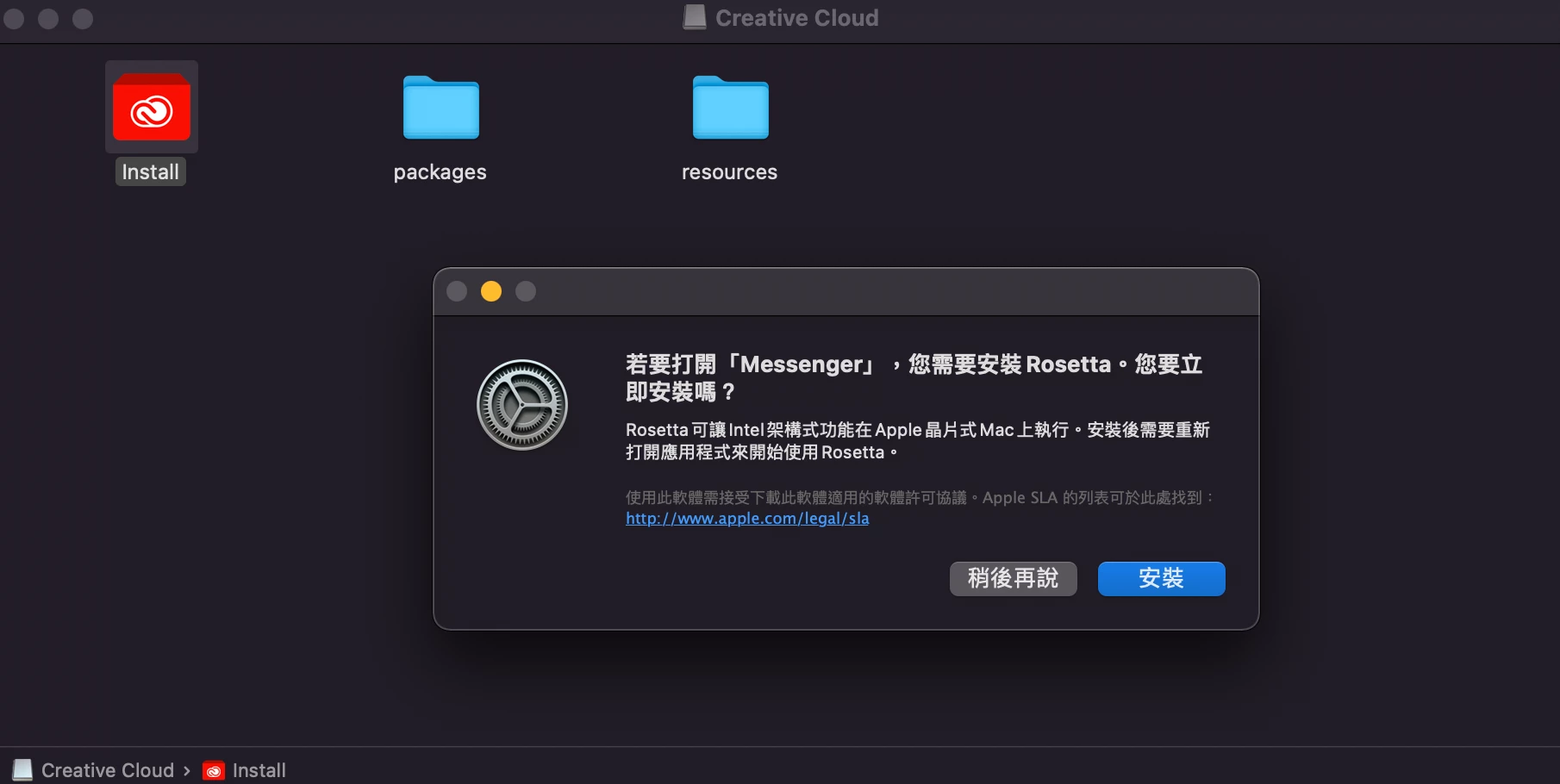Click the Install label under the red icon
This screenshot has height=784, width=1560.
coord(151,172)
